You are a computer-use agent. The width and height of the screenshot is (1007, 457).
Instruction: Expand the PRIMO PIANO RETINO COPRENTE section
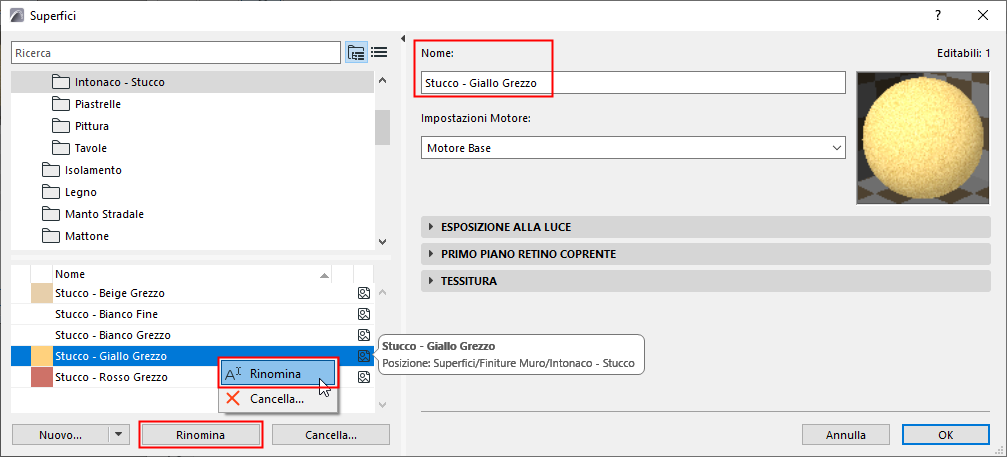click(x=432, y=254)
